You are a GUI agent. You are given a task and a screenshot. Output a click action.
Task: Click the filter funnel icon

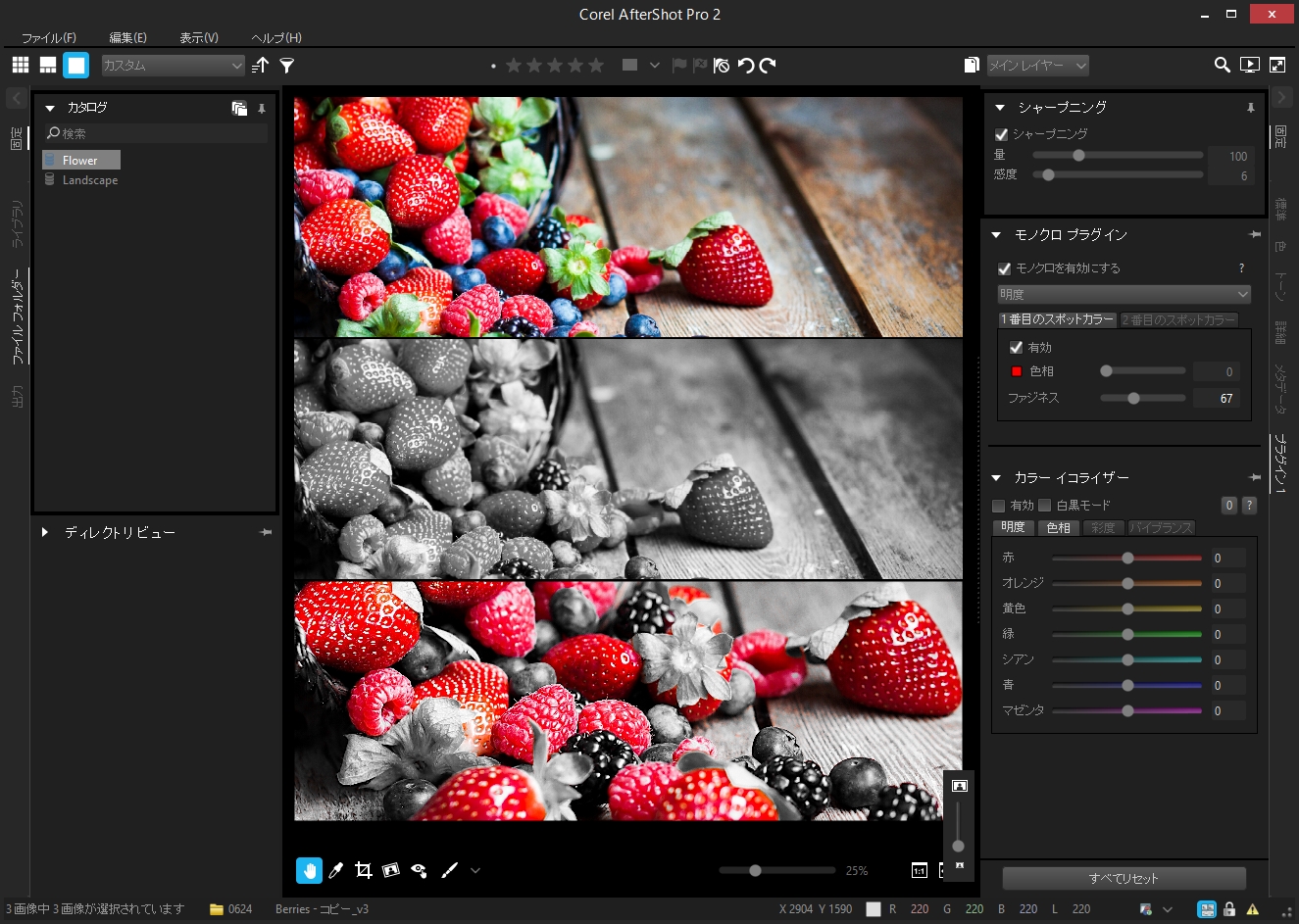pos(287,66)
